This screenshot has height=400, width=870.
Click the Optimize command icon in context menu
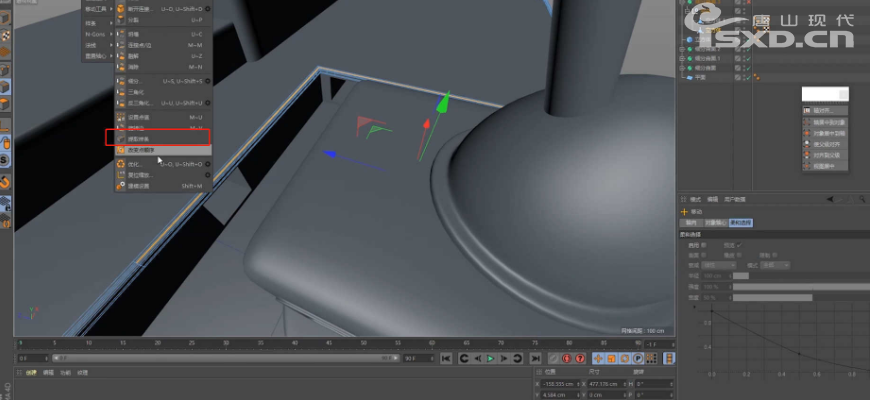[x=121, y=163]
